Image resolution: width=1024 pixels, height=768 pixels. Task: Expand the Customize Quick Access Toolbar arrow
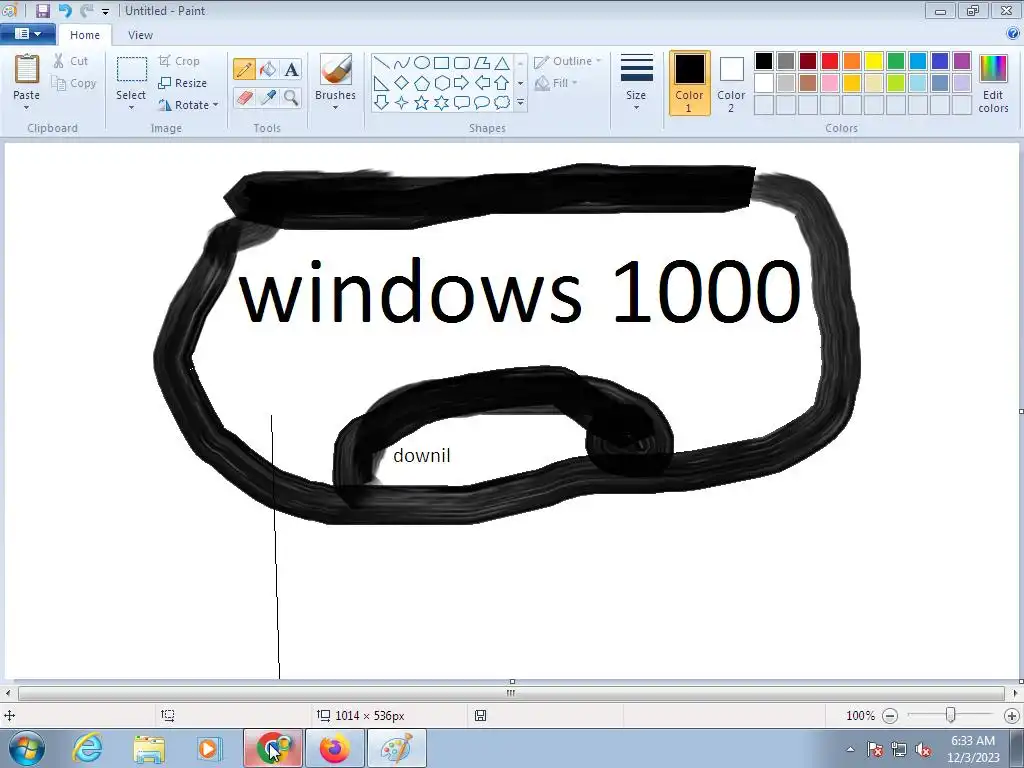click(x=105, y=11)
